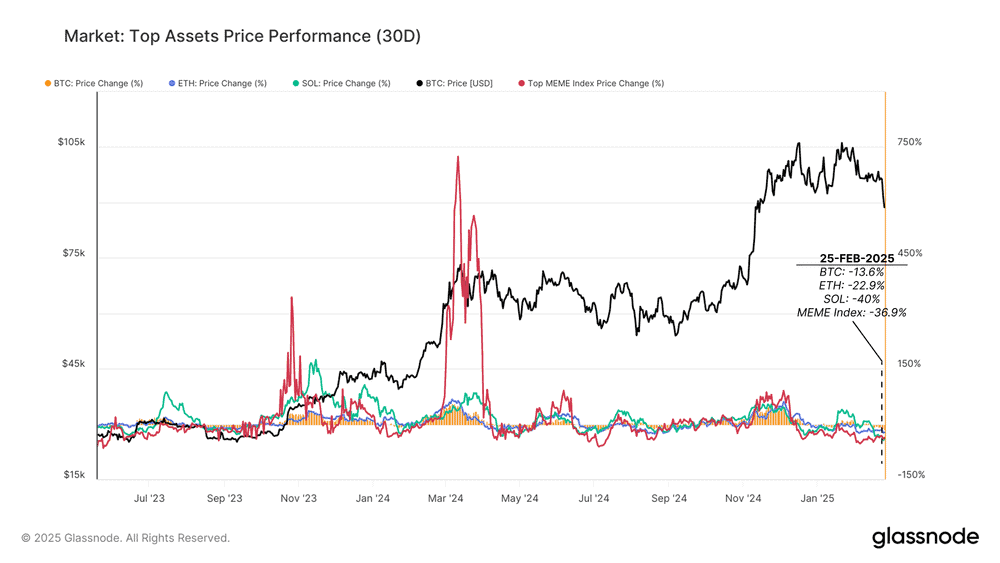Toggle the BTC: Price [USD] series label
The height and width of the screenshot is (563, 1000).
pos(459,84)
